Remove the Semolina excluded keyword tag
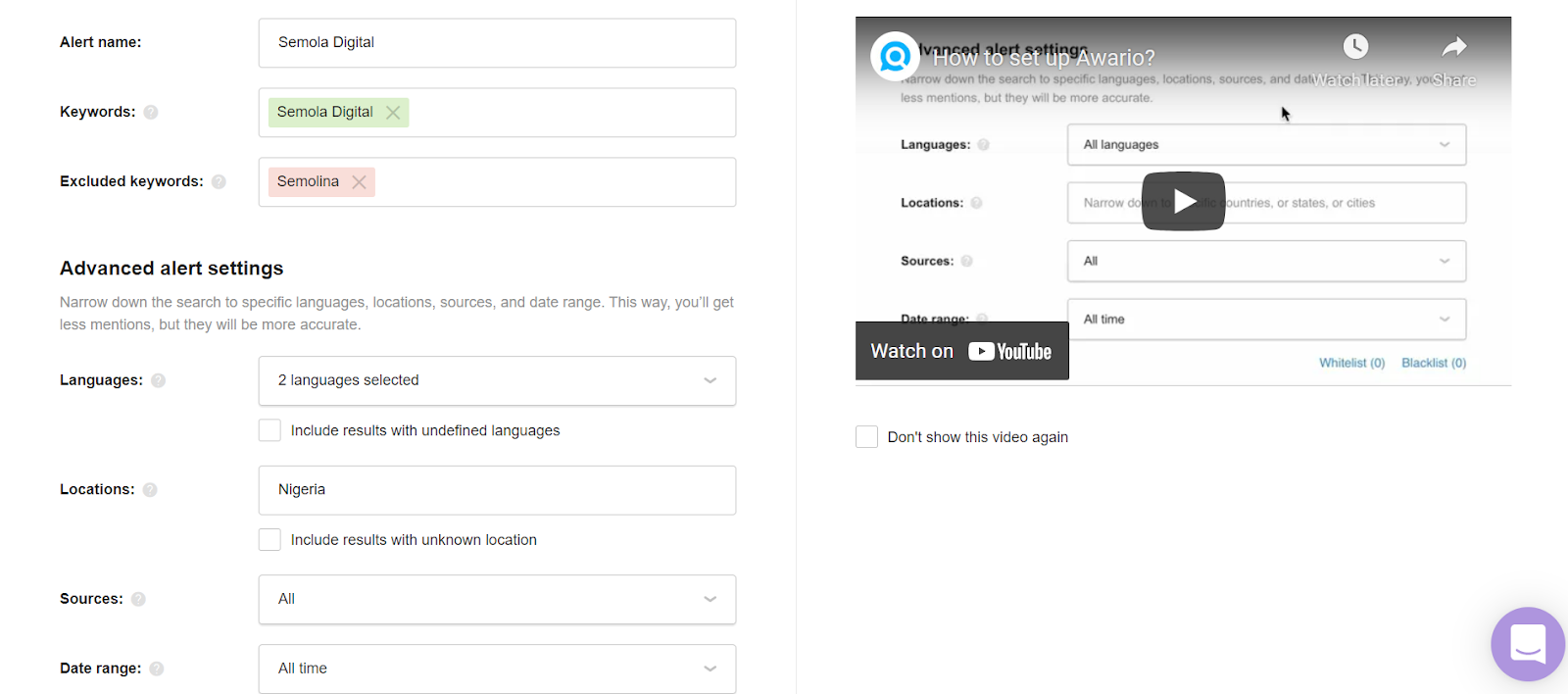 pos(359,182)
